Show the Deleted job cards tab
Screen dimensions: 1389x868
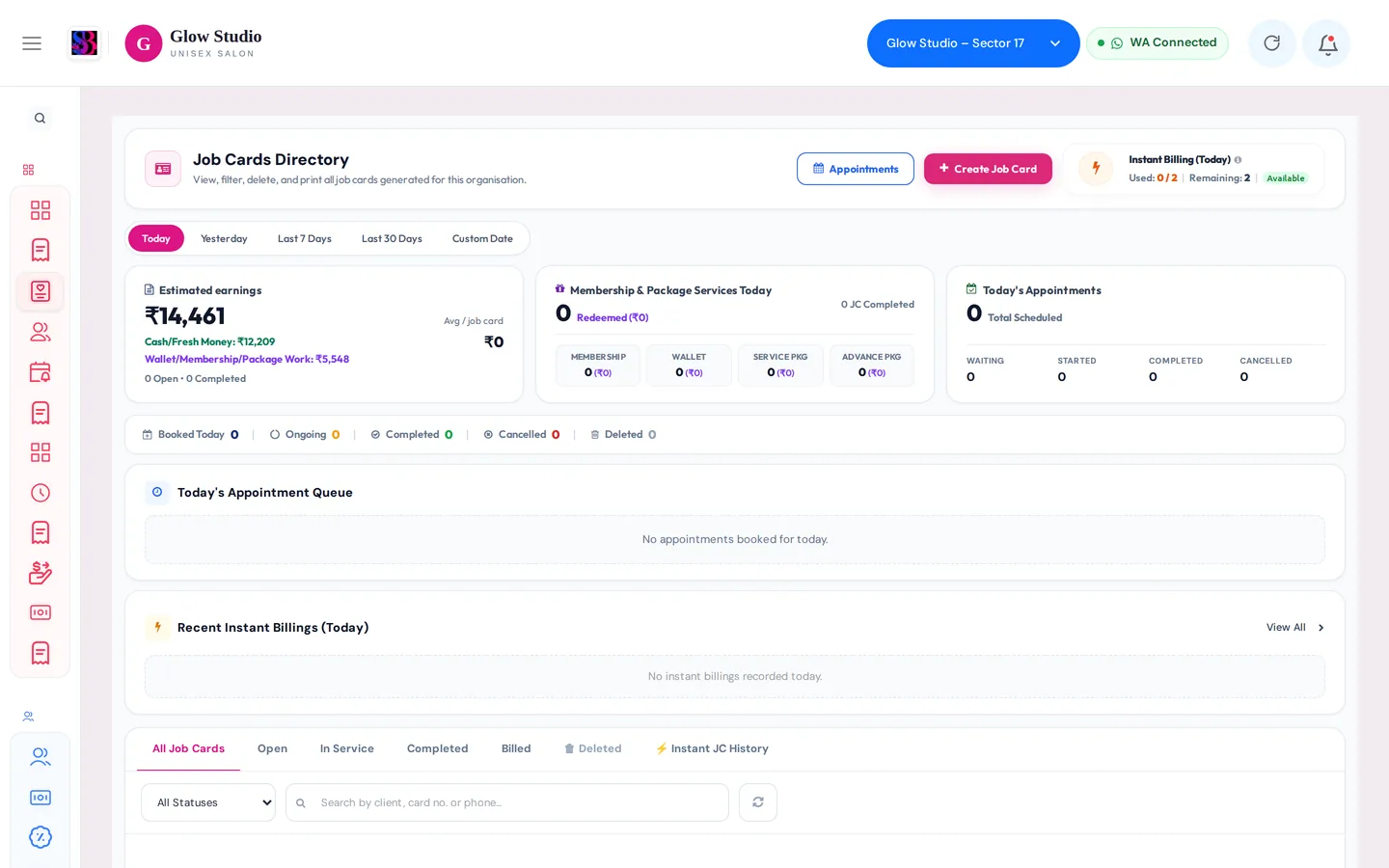point(592,748)
